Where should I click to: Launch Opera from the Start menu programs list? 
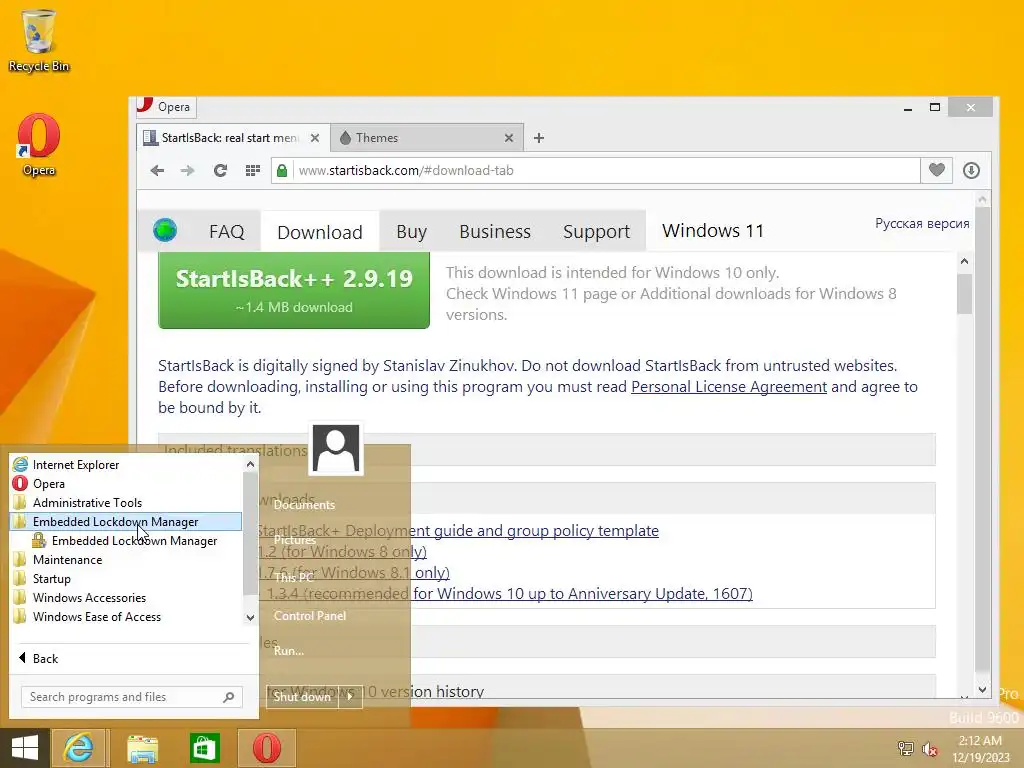coord(126,483)
